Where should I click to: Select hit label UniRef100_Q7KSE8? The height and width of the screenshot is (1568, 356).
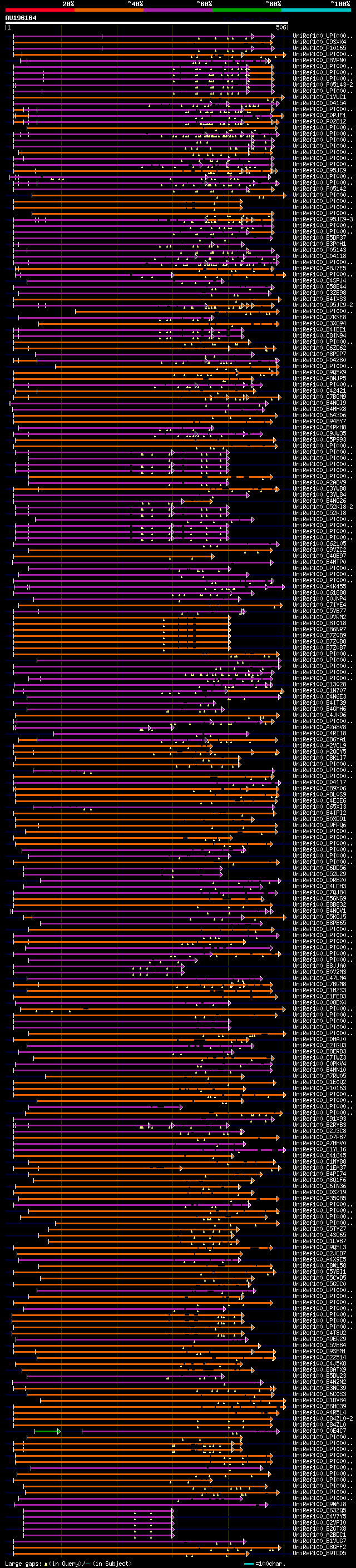[x=319, y=317]
